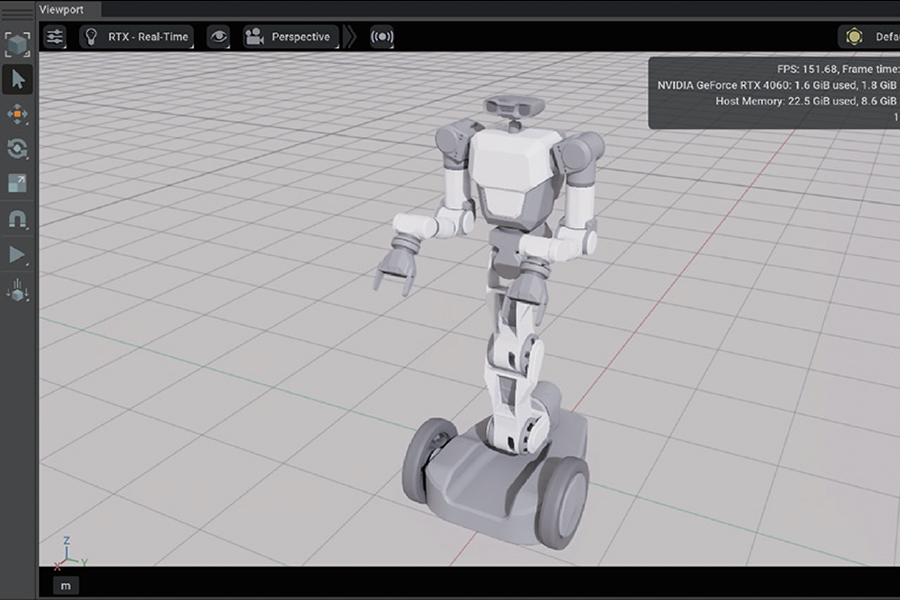Viewport: 900px width, 600px height.
Task: Open the RTX - Real-Time renderer dropdown
Action: click(137, 37)
